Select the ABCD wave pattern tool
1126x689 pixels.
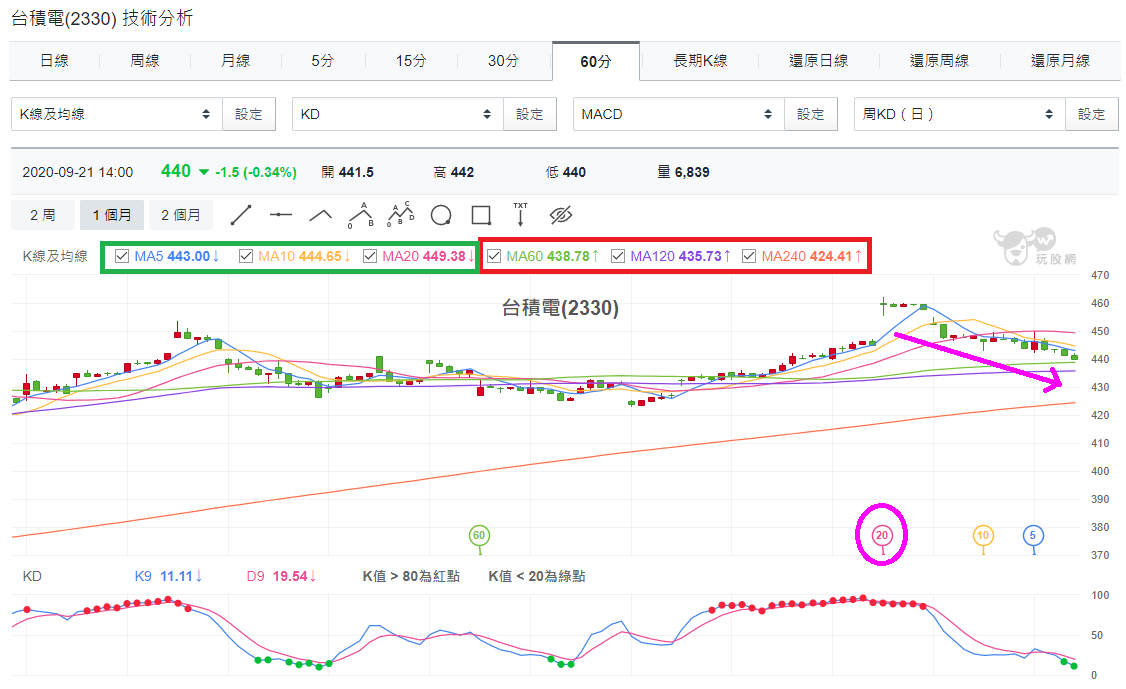point(401,214)
